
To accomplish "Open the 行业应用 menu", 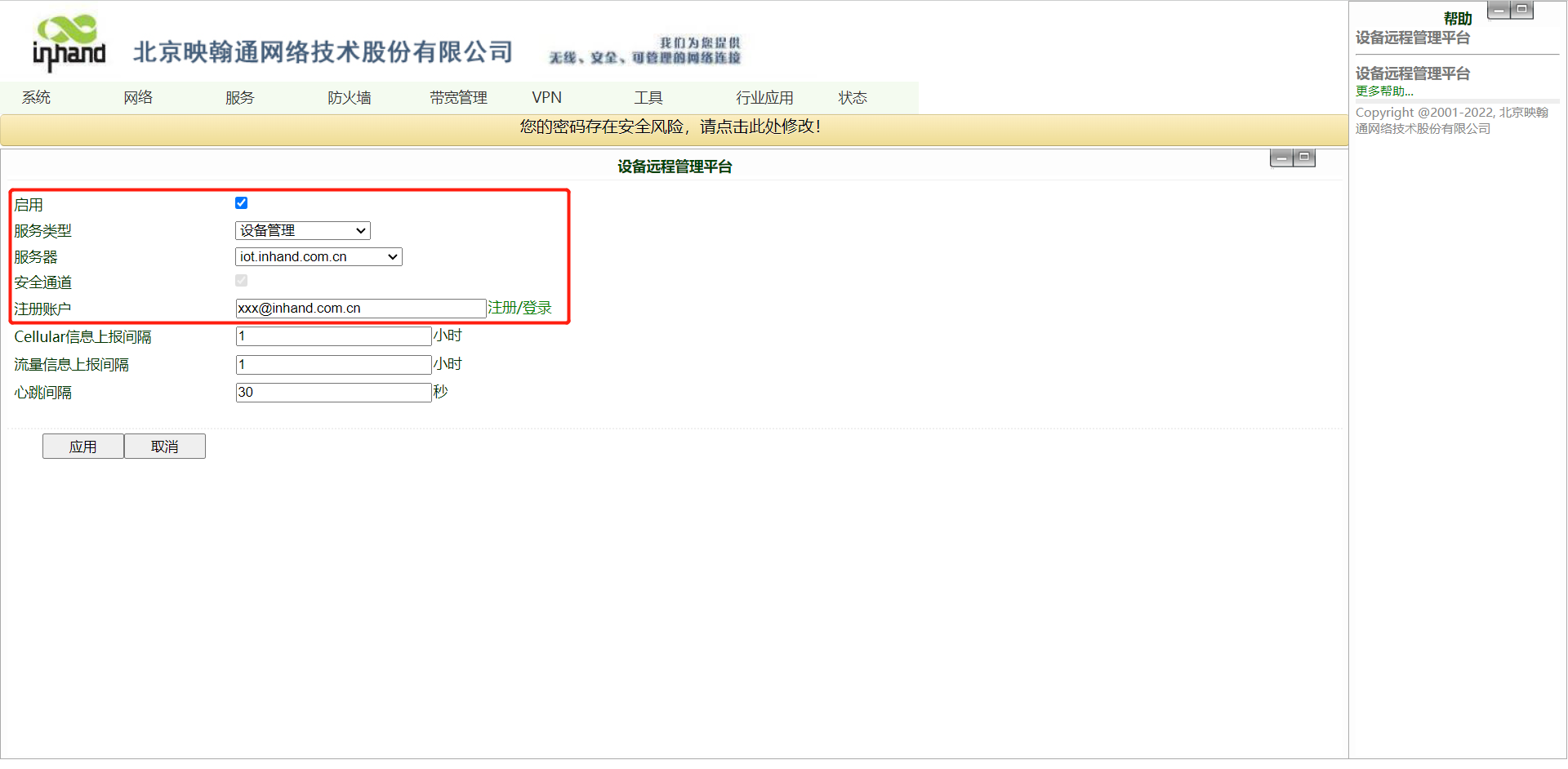I will pyautogui.click(x=764, y=98).
